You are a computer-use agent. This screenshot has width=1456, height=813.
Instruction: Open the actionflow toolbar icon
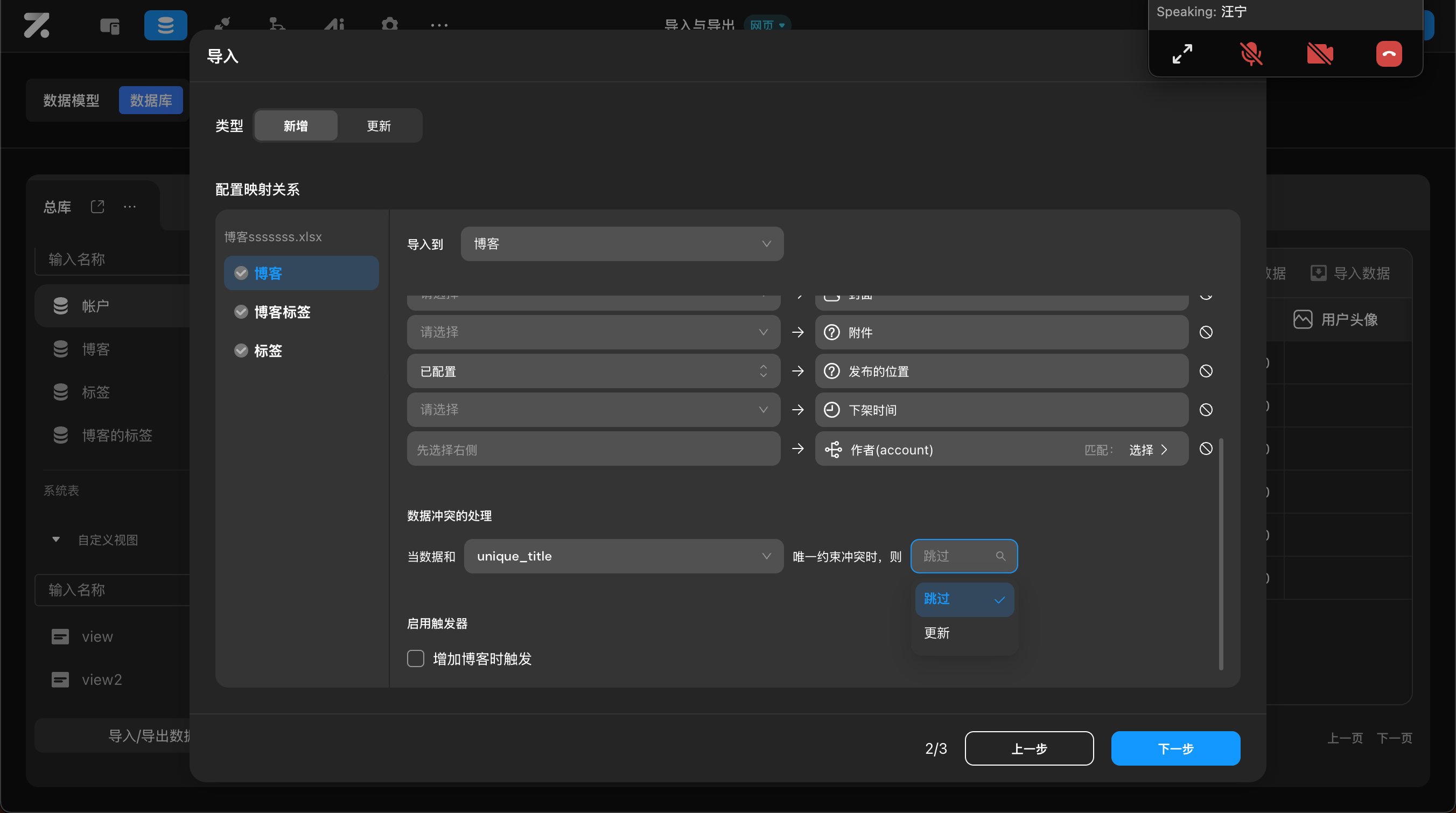coord(277,24)
